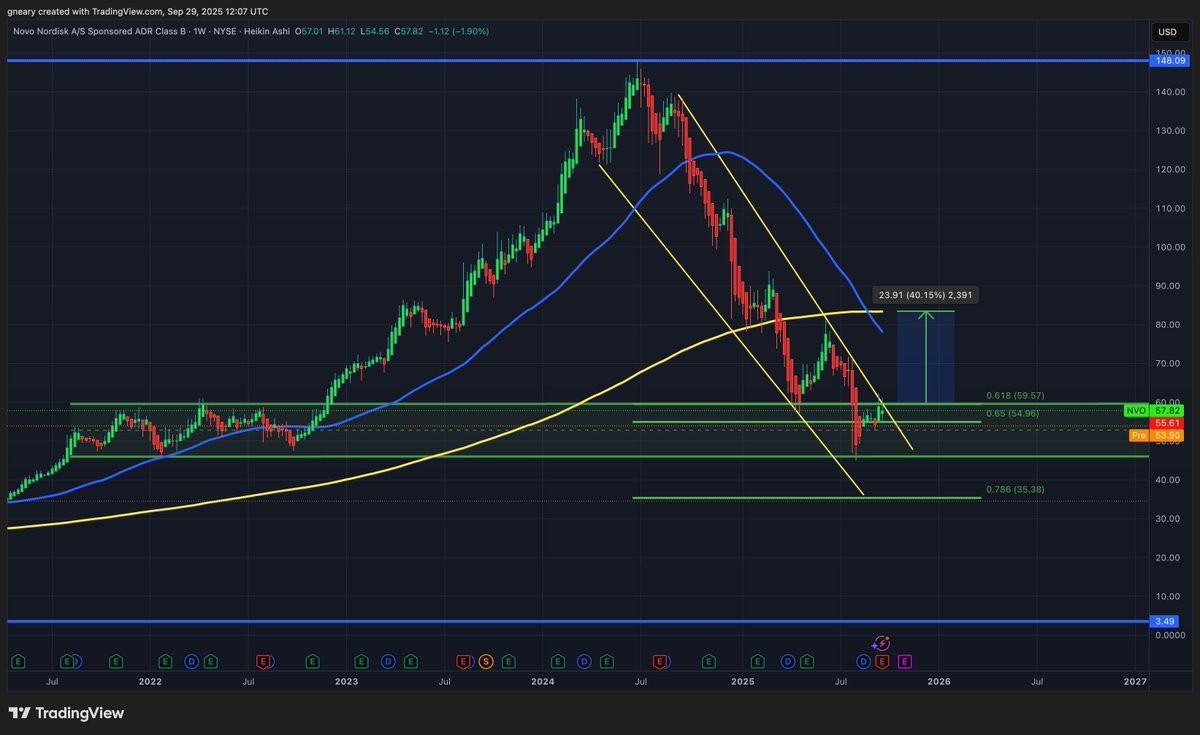Click the 23.91 (40.15%) measurement label
This screenshot has width=1200, height=735.
click(x=926, y=295)
